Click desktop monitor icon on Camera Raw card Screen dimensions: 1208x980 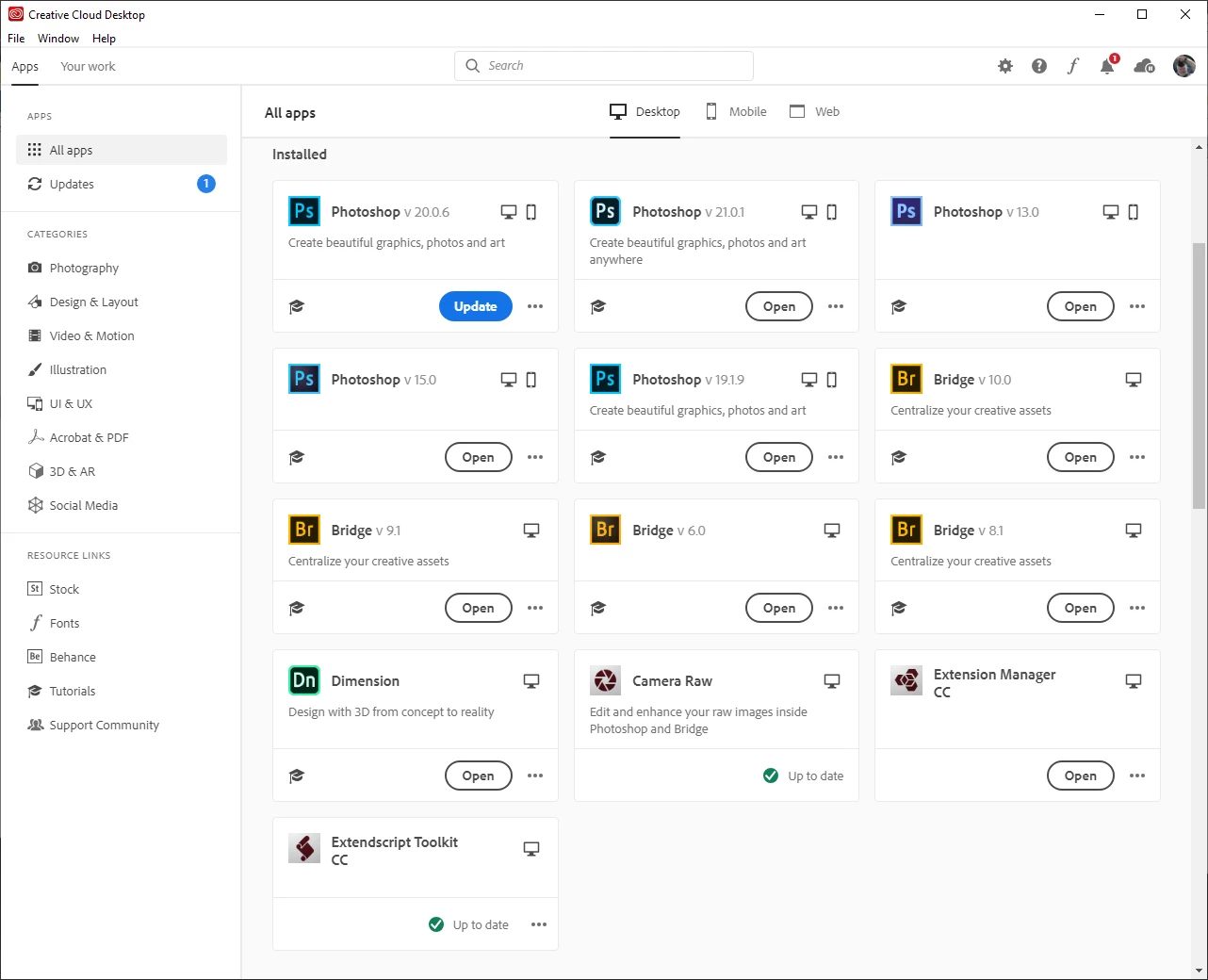[832, 681]
